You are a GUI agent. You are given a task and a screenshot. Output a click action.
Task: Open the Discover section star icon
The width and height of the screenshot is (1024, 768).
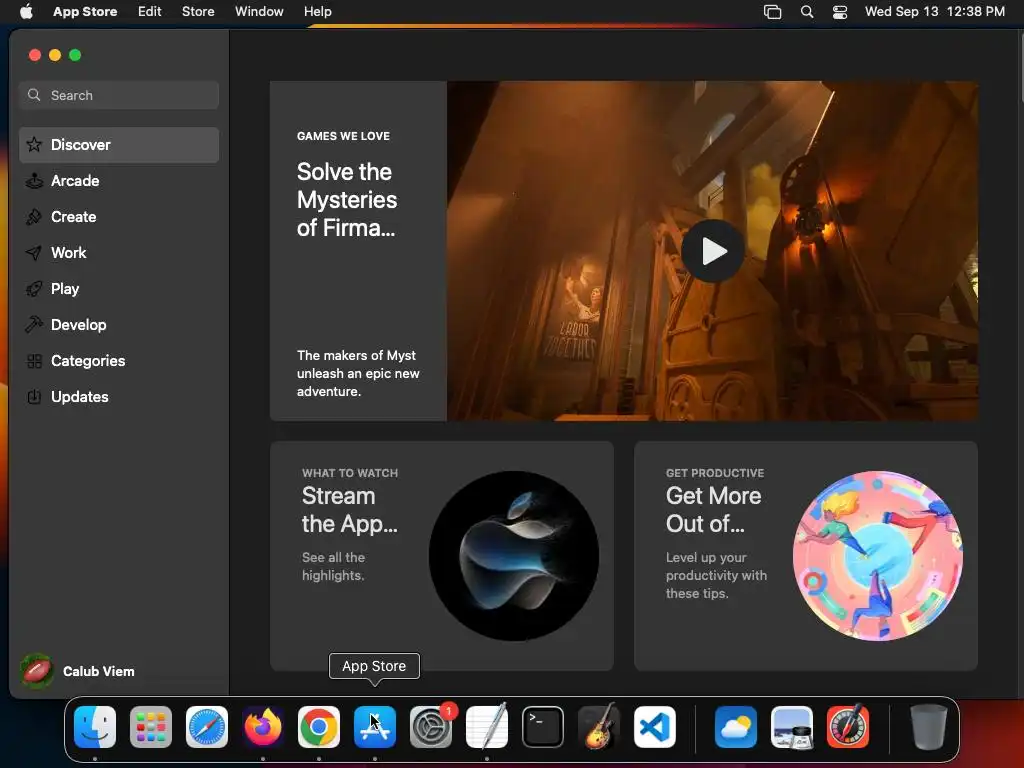pyautogui.click(x=35, y=144)
